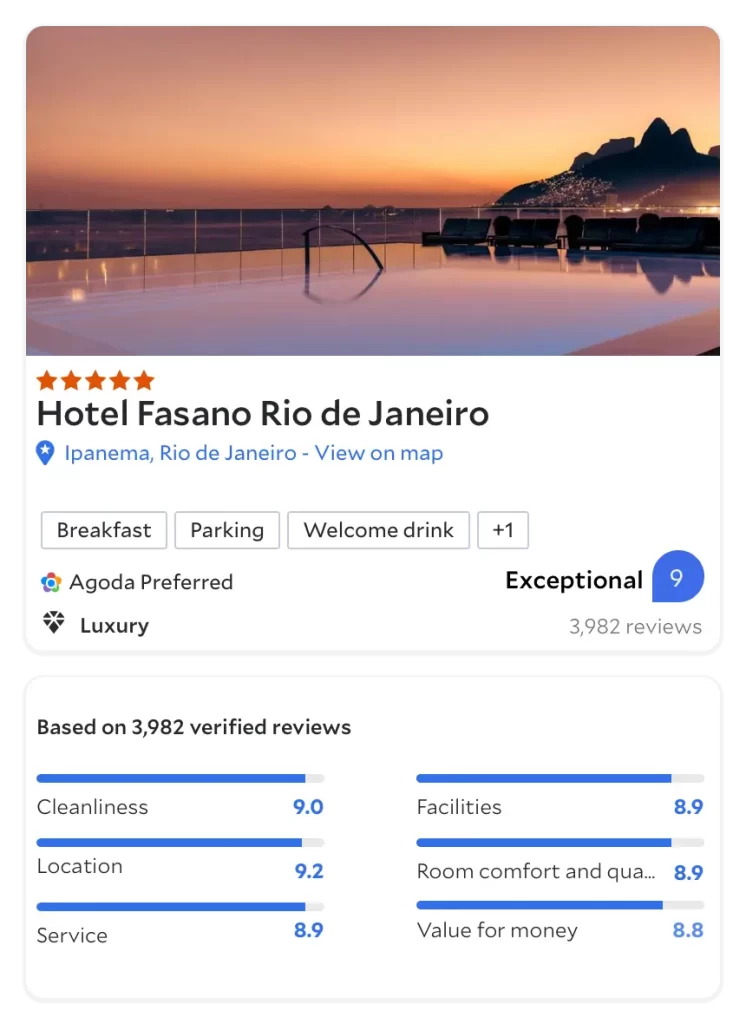
Task: Open the 3,982 reviews count
Action: [635, 627]
